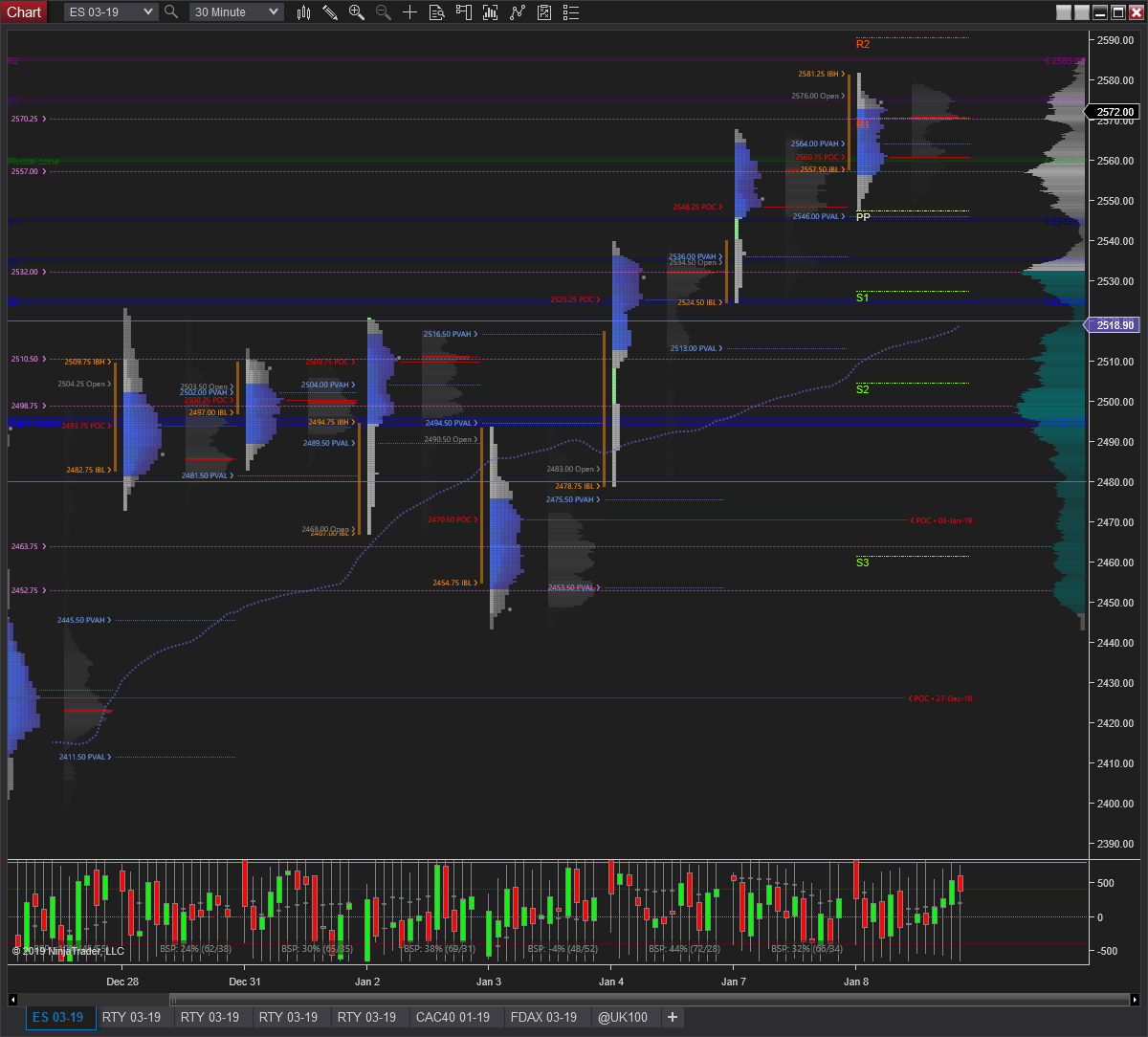Add a new chart tab with plus
Viewport: 1148px width, 1037px height.
point(673,1017)
